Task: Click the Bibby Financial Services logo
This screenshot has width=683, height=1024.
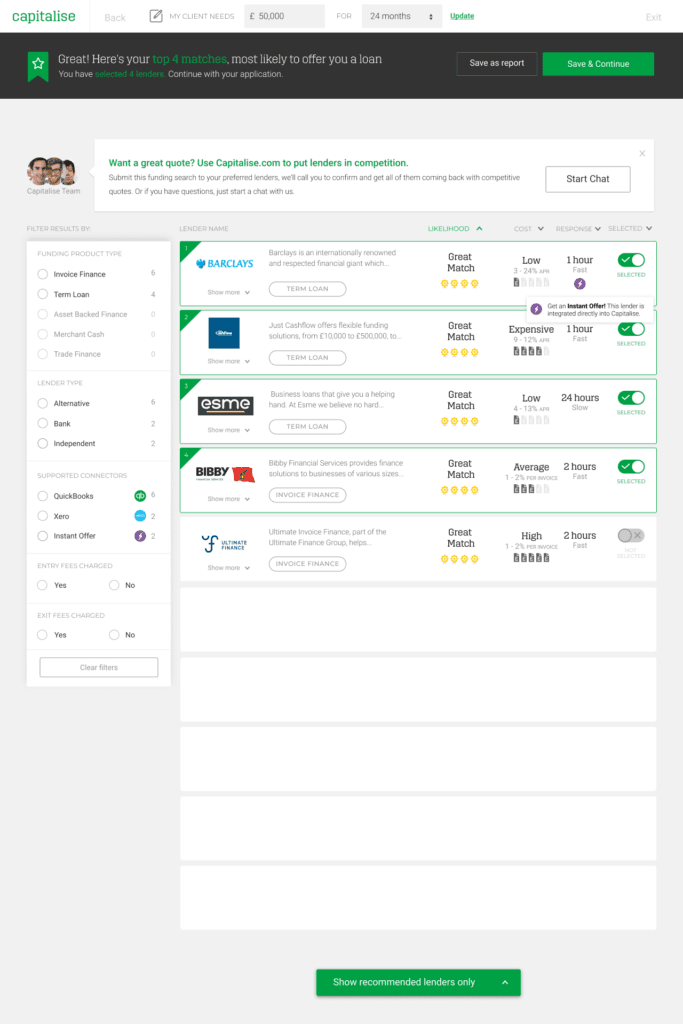Action: coord(225,473)
